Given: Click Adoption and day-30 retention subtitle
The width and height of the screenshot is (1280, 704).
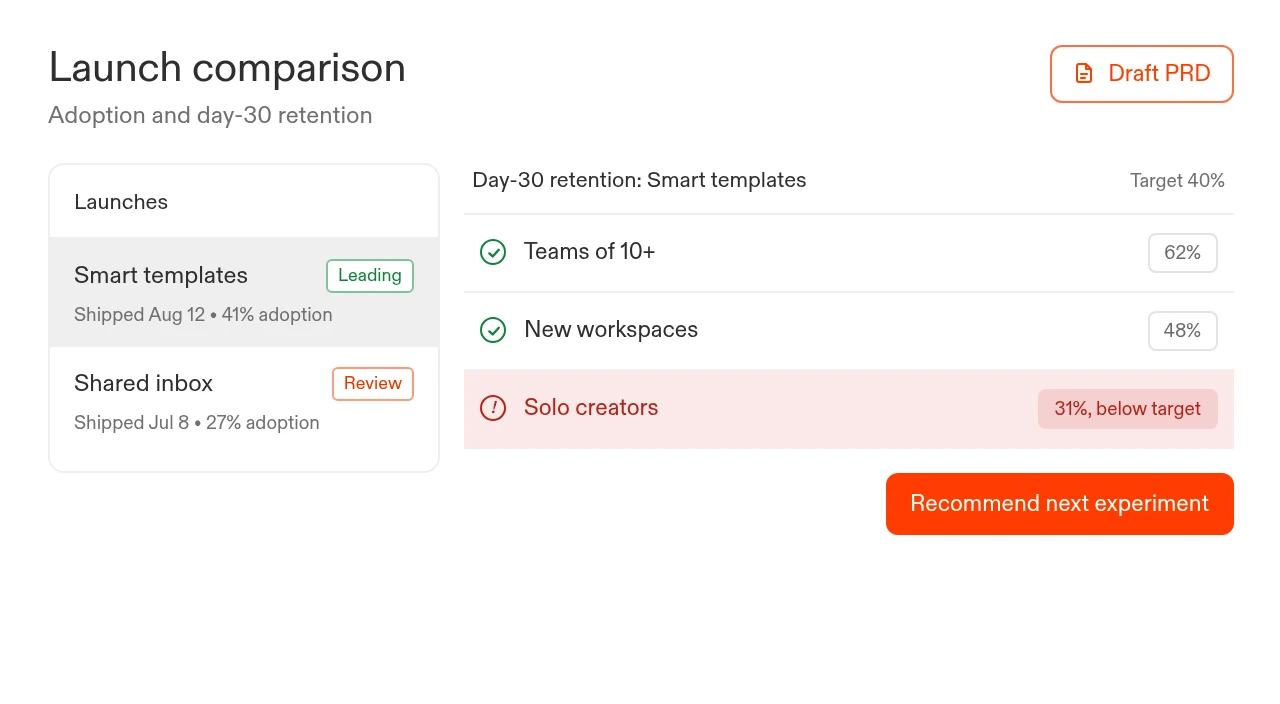Looking at the screenshot, I should 210,115.
